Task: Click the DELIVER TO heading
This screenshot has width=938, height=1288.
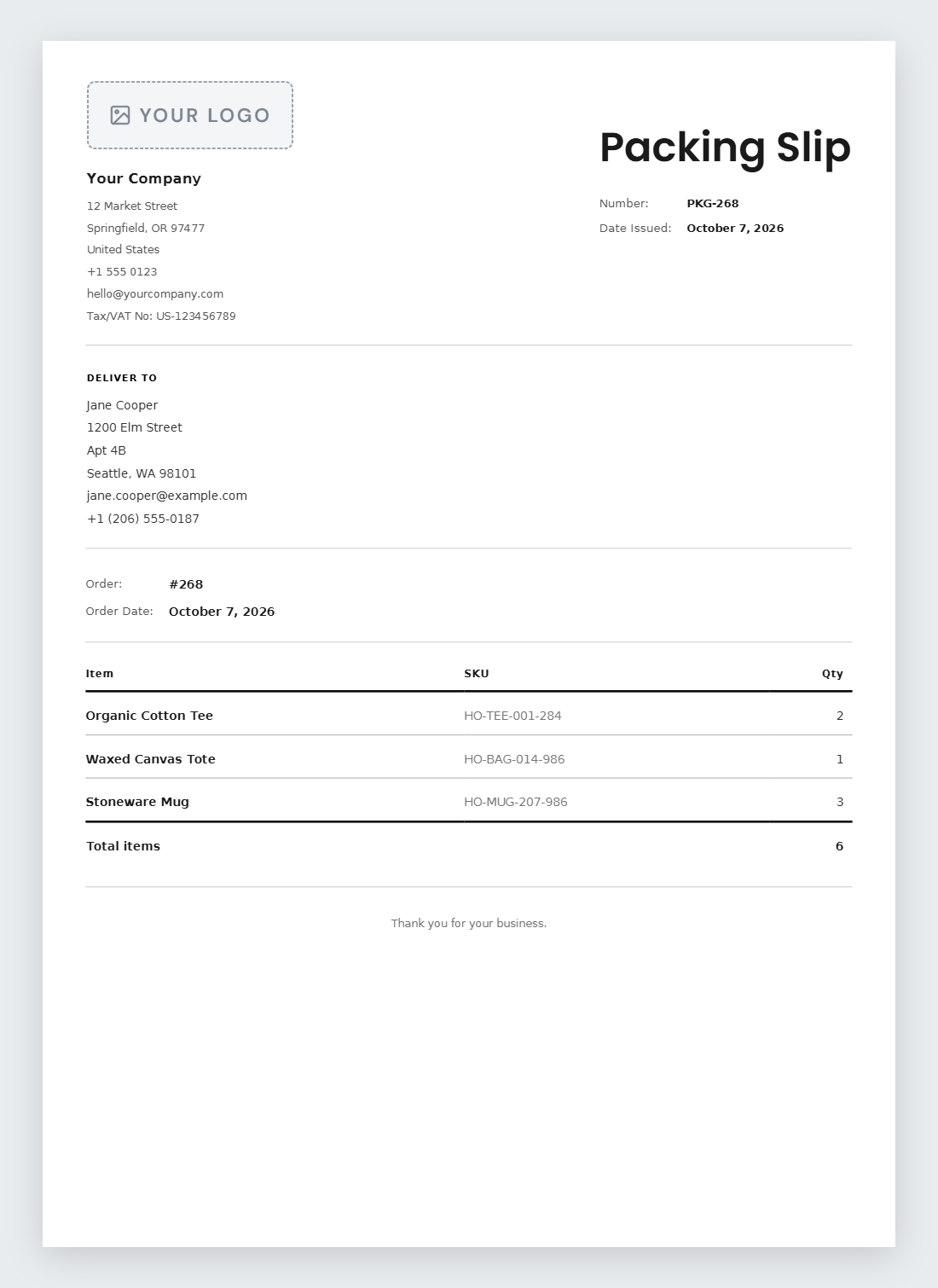Action: click(x=122, y=378)
